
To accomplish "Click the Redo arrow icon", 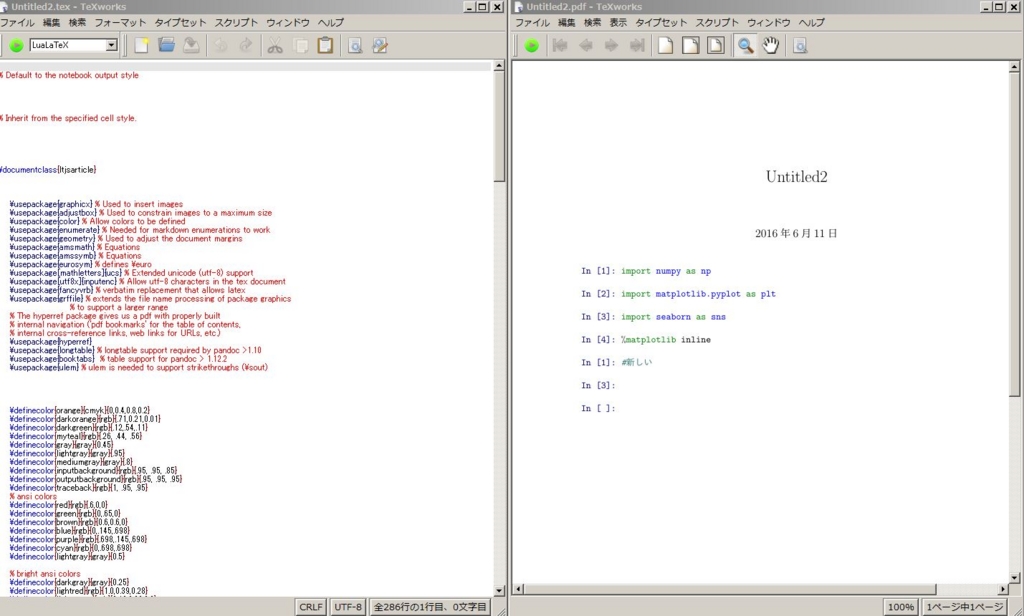I will (x=246, y=45).
